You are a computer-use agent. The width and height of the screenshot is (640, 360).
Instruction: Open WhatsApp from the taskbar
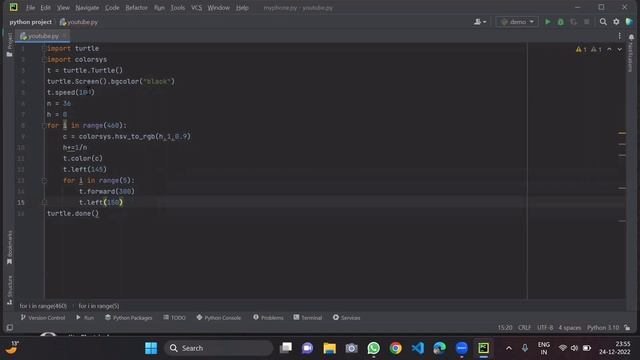click(x=373, y=348)
